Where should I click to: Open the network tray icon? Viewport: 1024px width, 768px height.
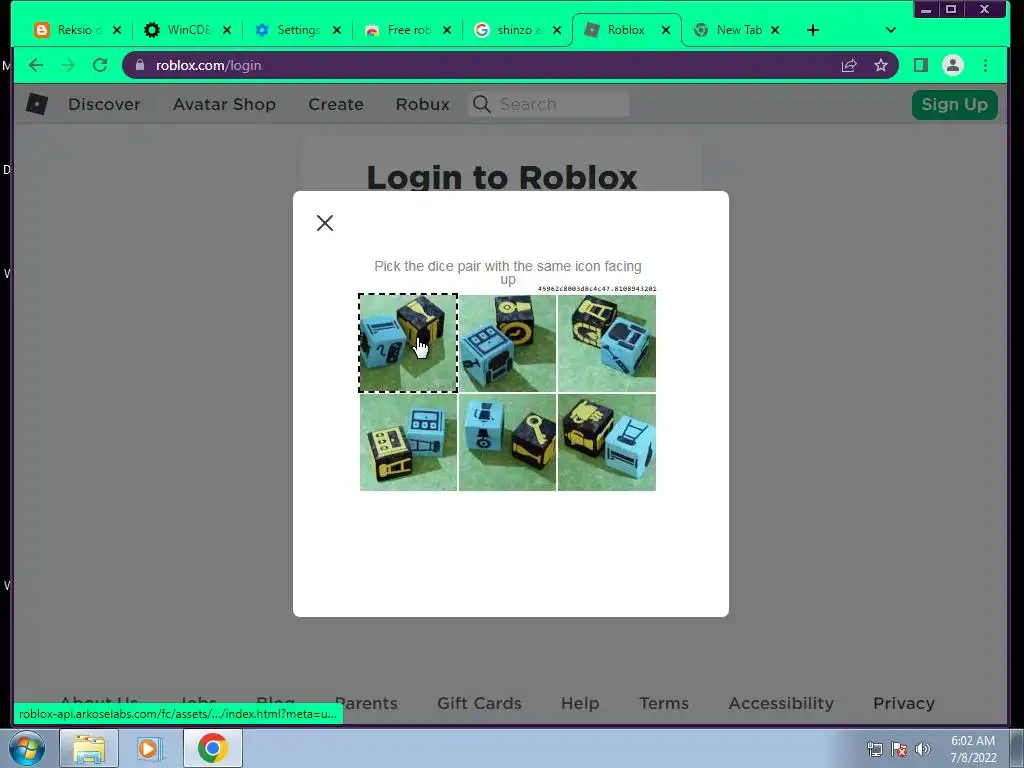874,749
